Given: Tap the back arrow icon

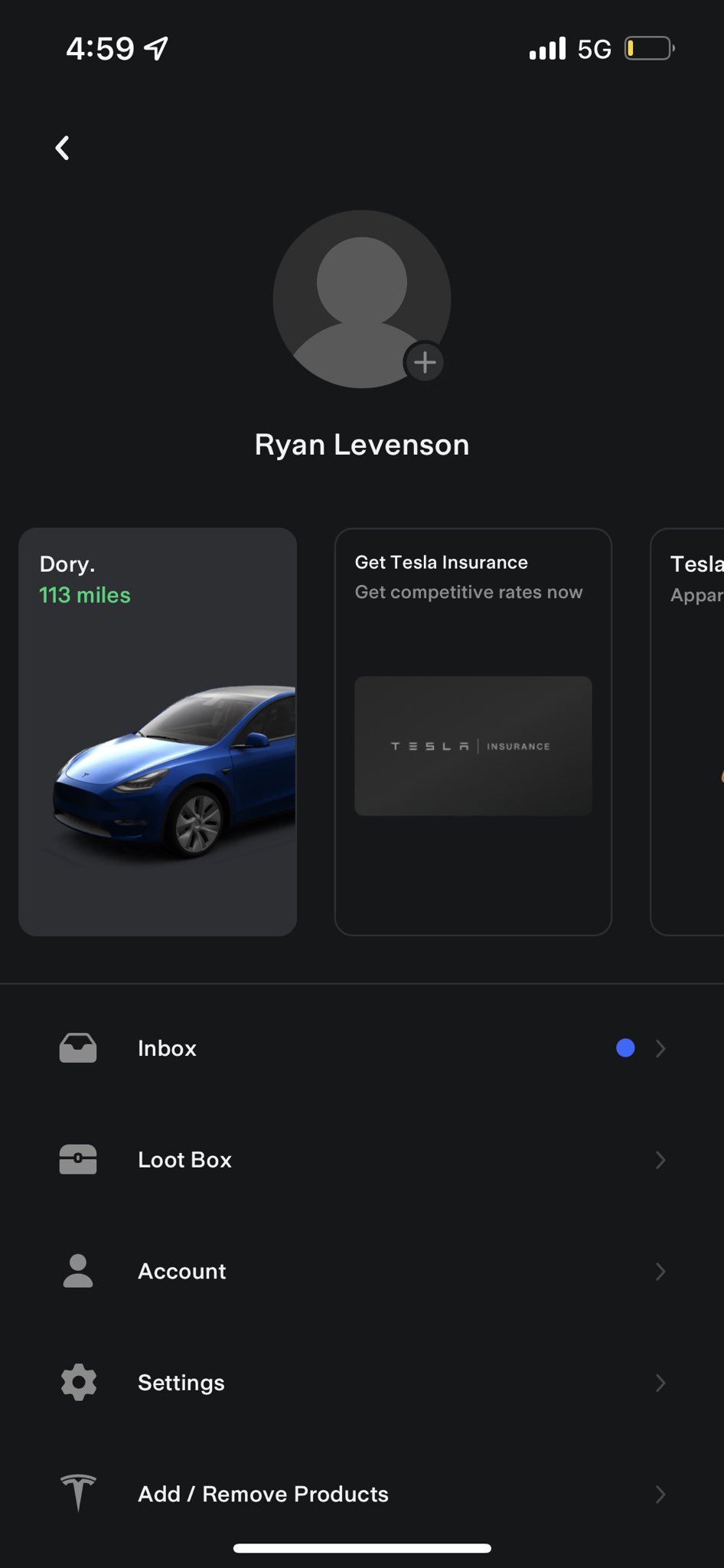Looking at the screenshot, I should click(63, 148).
